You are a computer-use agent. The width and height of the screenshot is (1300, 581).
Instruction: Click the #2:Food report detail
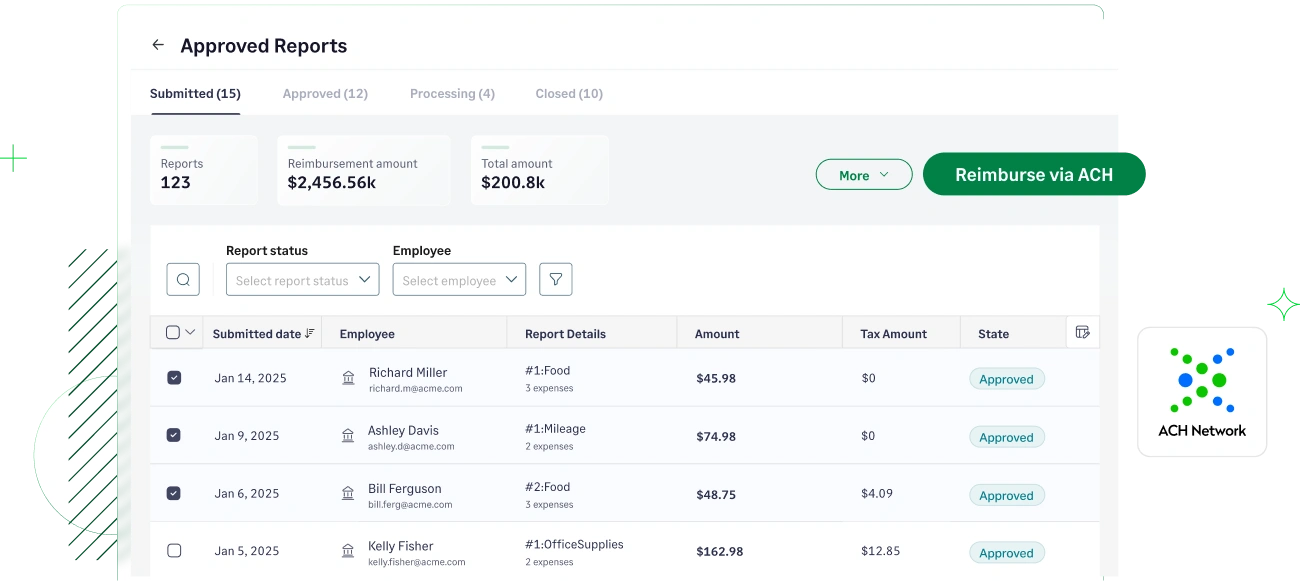547,487
